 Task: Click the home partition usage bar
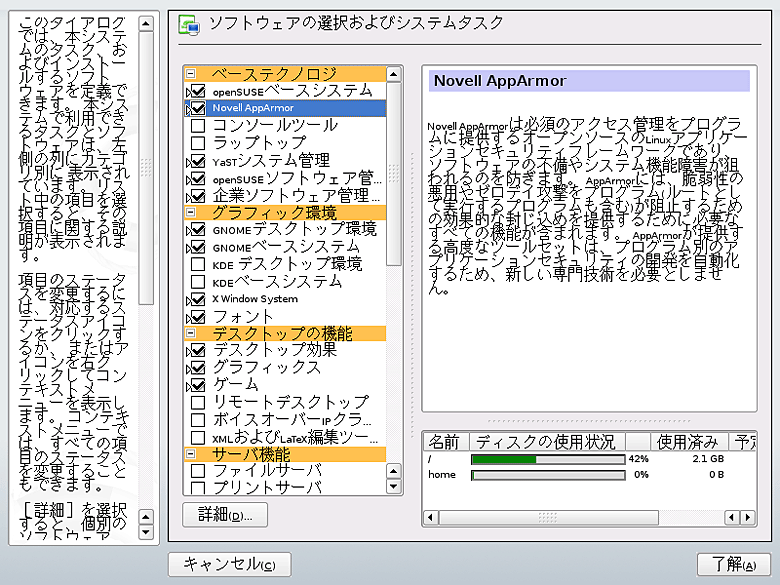click(548, 476)
